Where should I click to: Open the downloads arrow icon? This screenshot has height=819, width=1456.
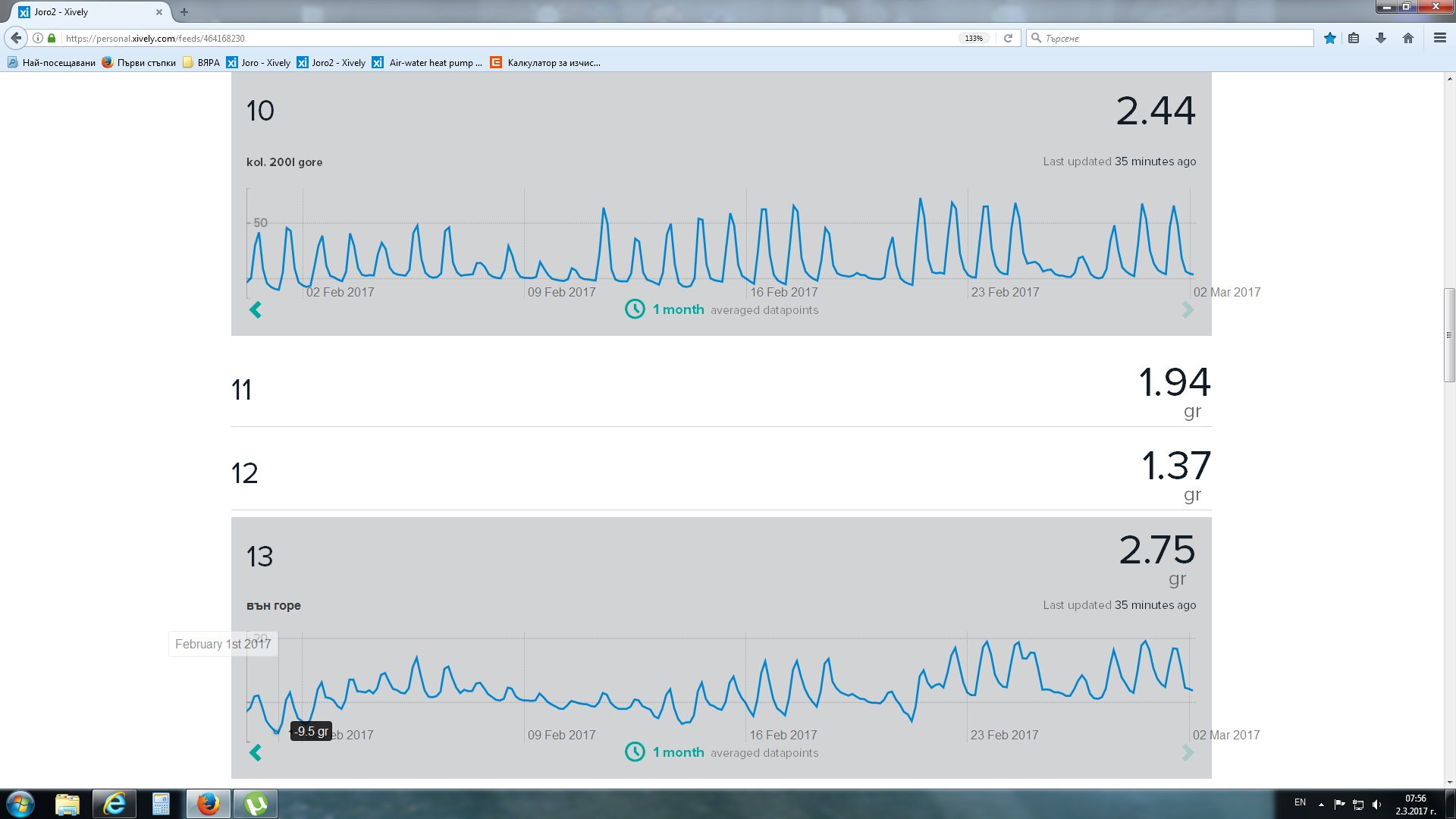coord(1380,38)
